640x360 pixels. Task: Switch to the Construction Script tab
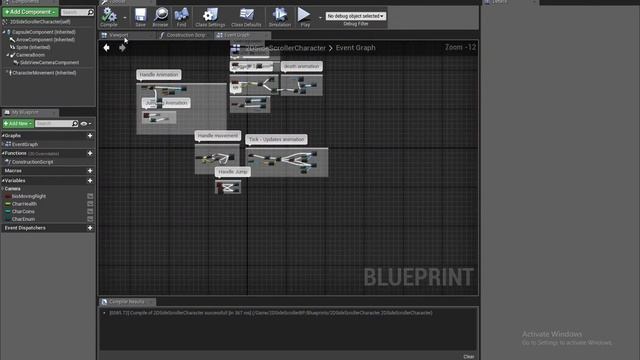[x=185, y=35]
